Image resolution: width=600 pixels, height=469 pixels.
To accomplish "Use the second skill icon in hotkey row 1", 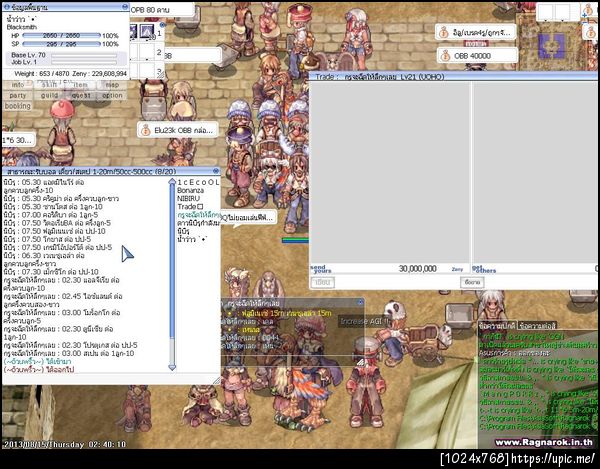I will (147, 31).
